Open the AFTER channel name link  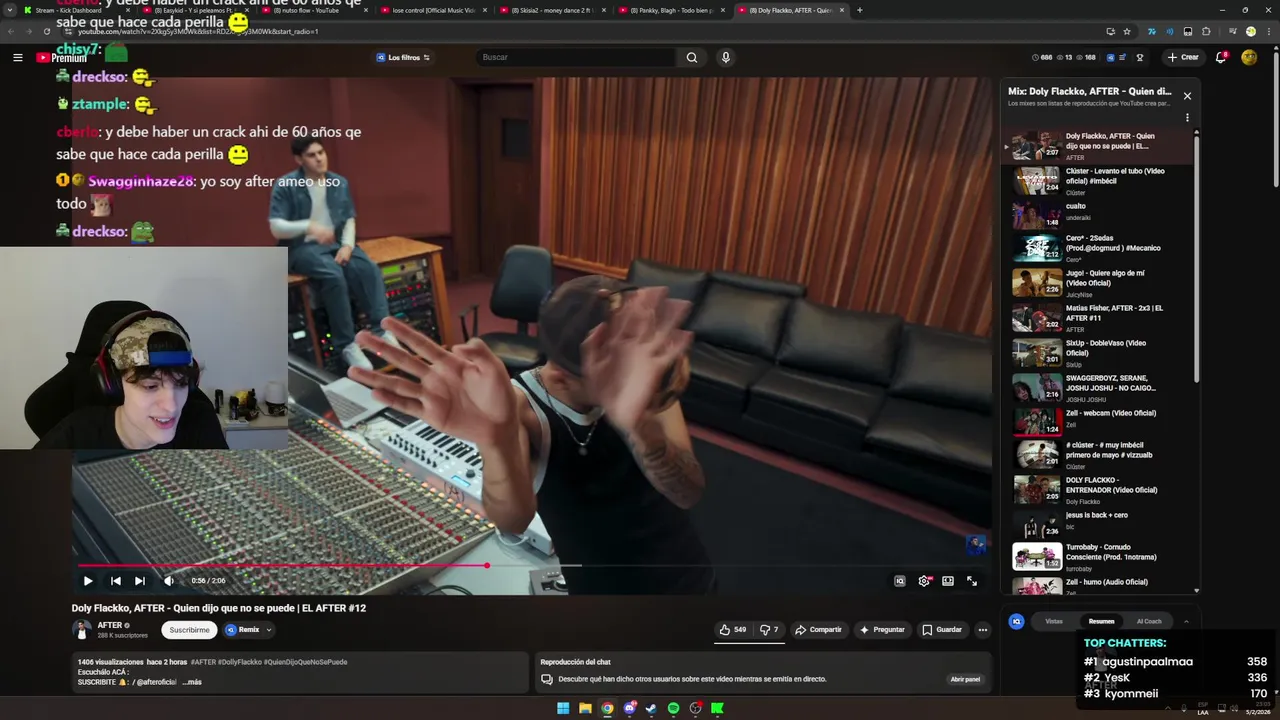109,625
